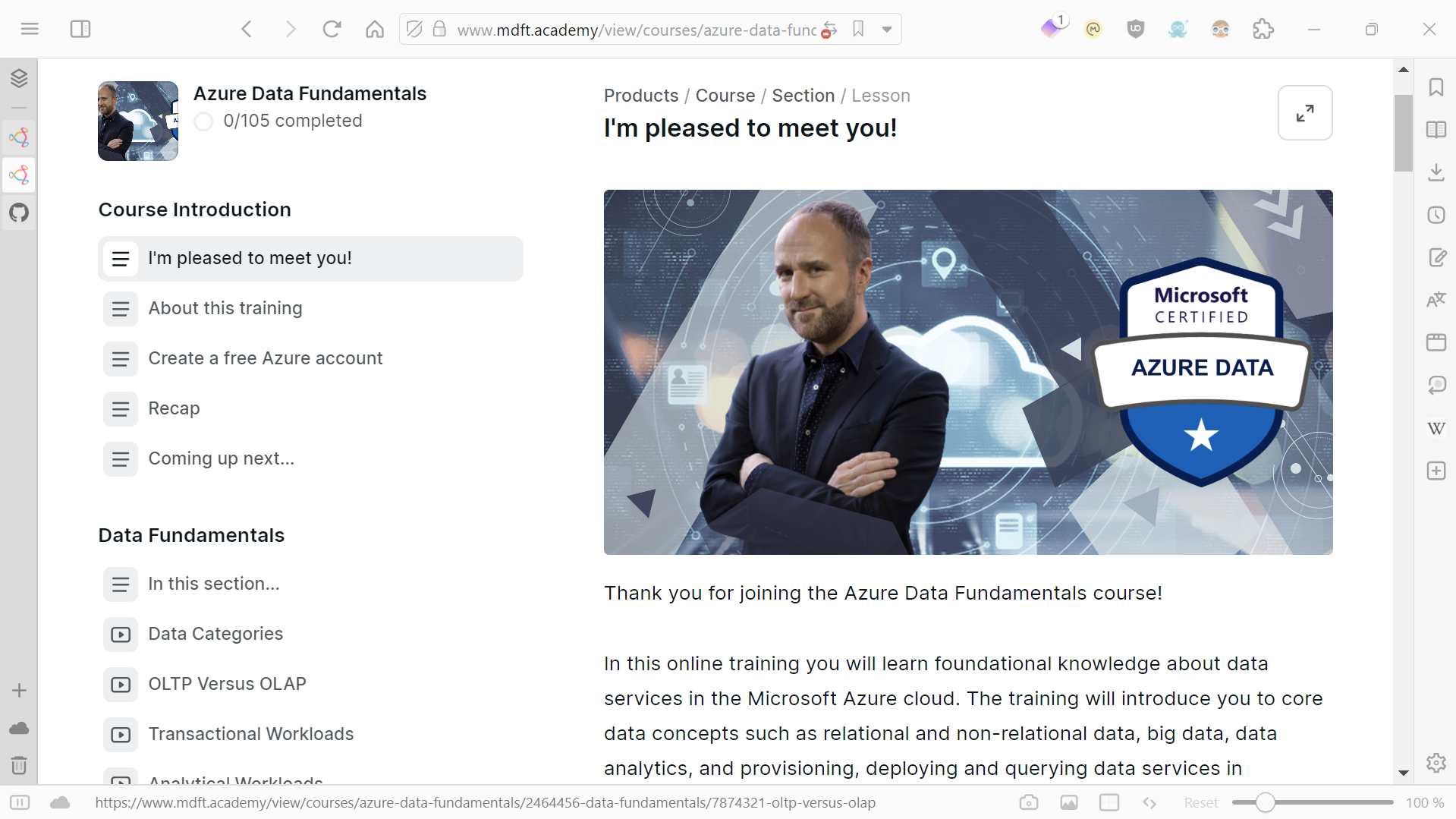Open the downloads icon in the right sidebar
Viewport: 1456px width, 819px height.
pyautogui.click(x=1436, y=172)
